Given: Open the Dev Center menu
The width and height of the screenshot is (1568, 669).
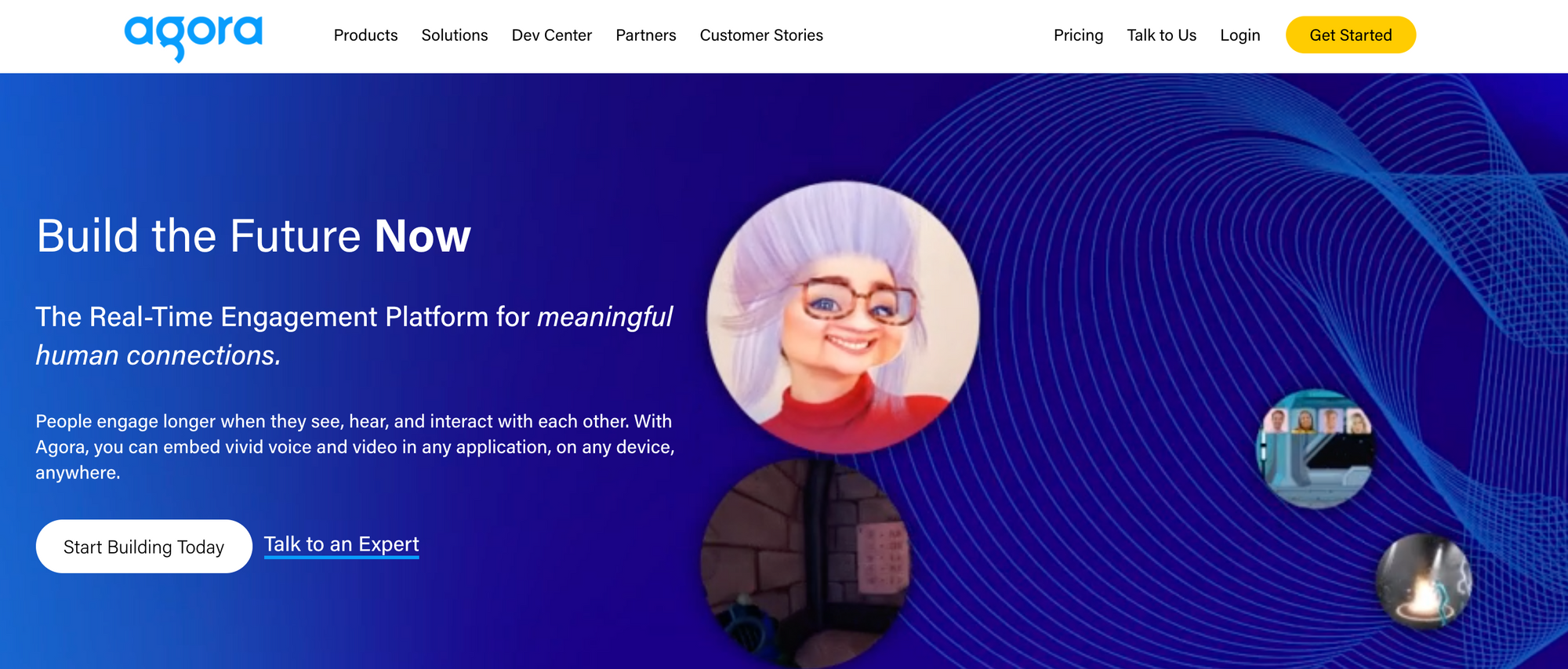Looking at the screenshot, I should (x=552, y=35).
